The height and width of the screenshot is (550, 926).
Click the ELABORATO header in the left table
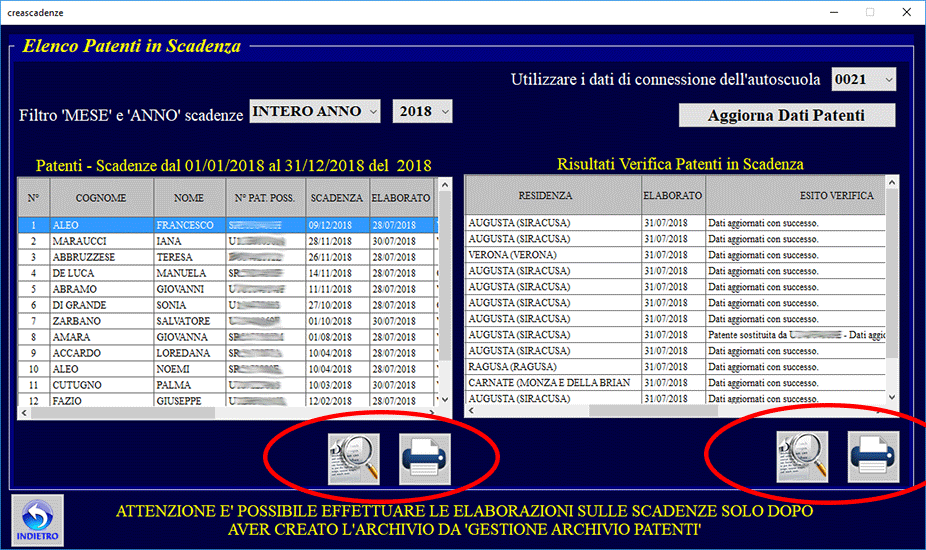tap(401, 198)
